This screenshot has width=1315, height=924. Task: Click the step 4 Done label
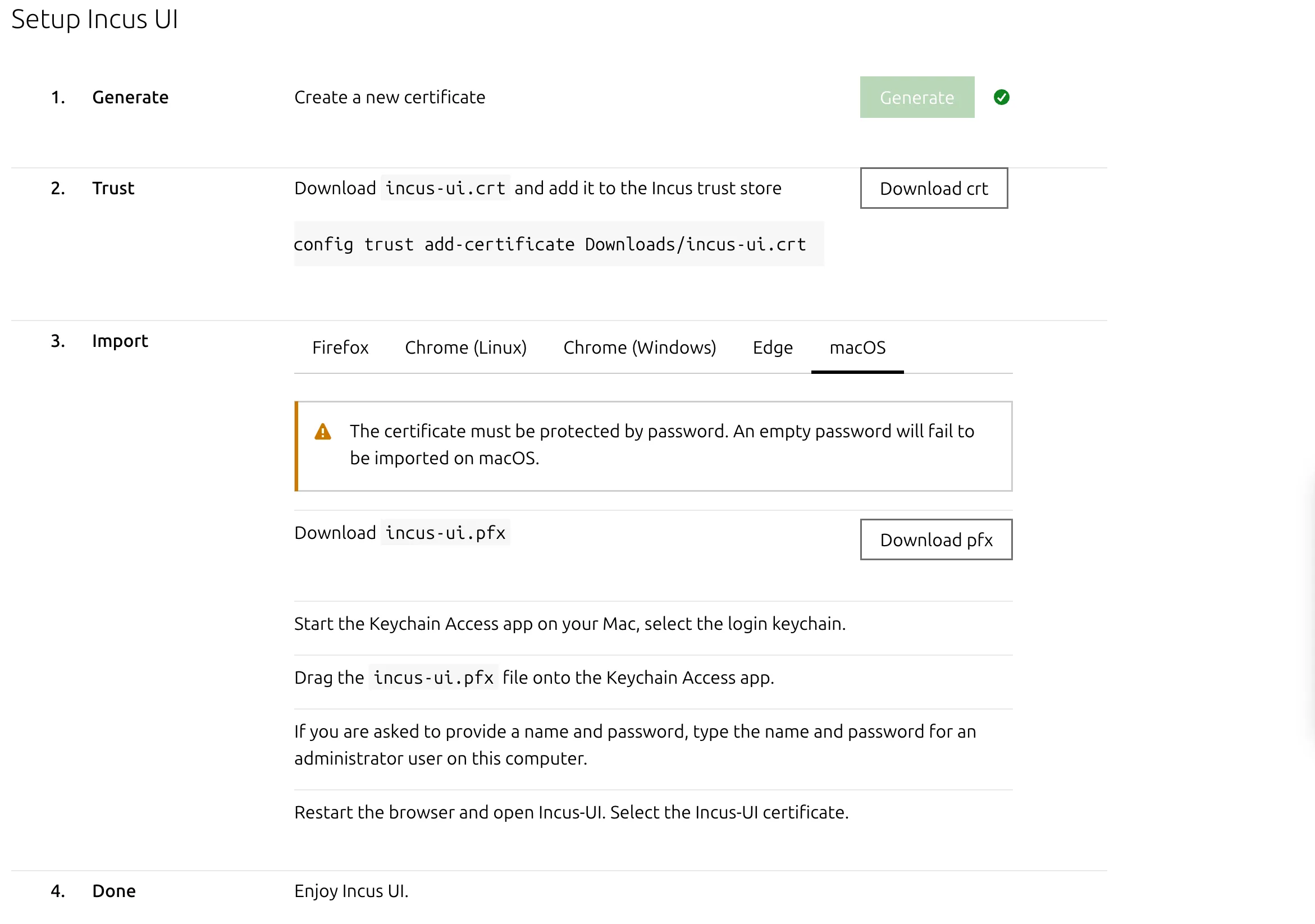click(113, 890)
